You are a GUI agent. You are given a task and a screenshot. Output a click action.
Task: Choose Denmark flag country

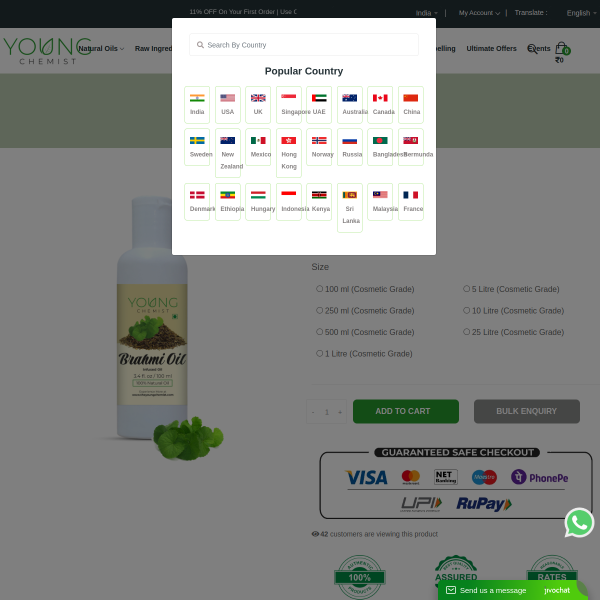(197, 202)
